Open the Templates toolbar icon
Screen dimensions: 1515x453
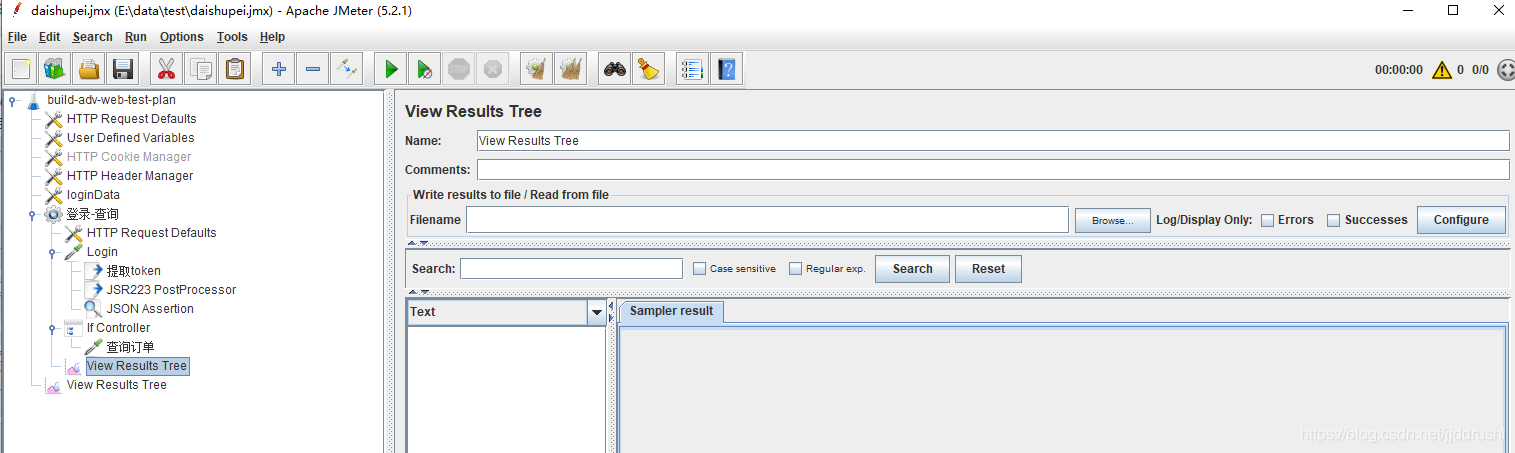54,69
